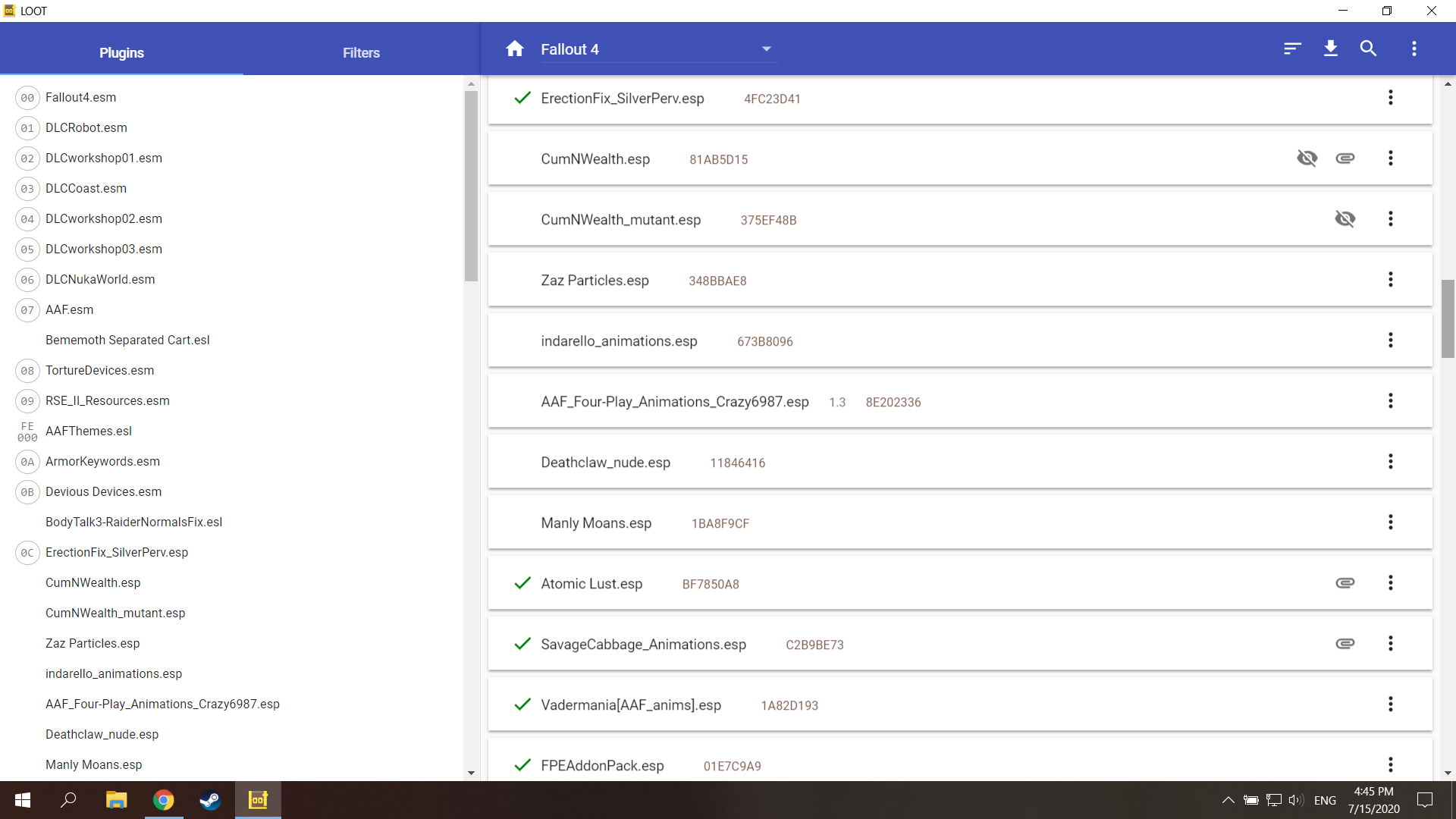Click the update masterlist download icon
The image size is (1456, 819).
[x=1331, y=48]
